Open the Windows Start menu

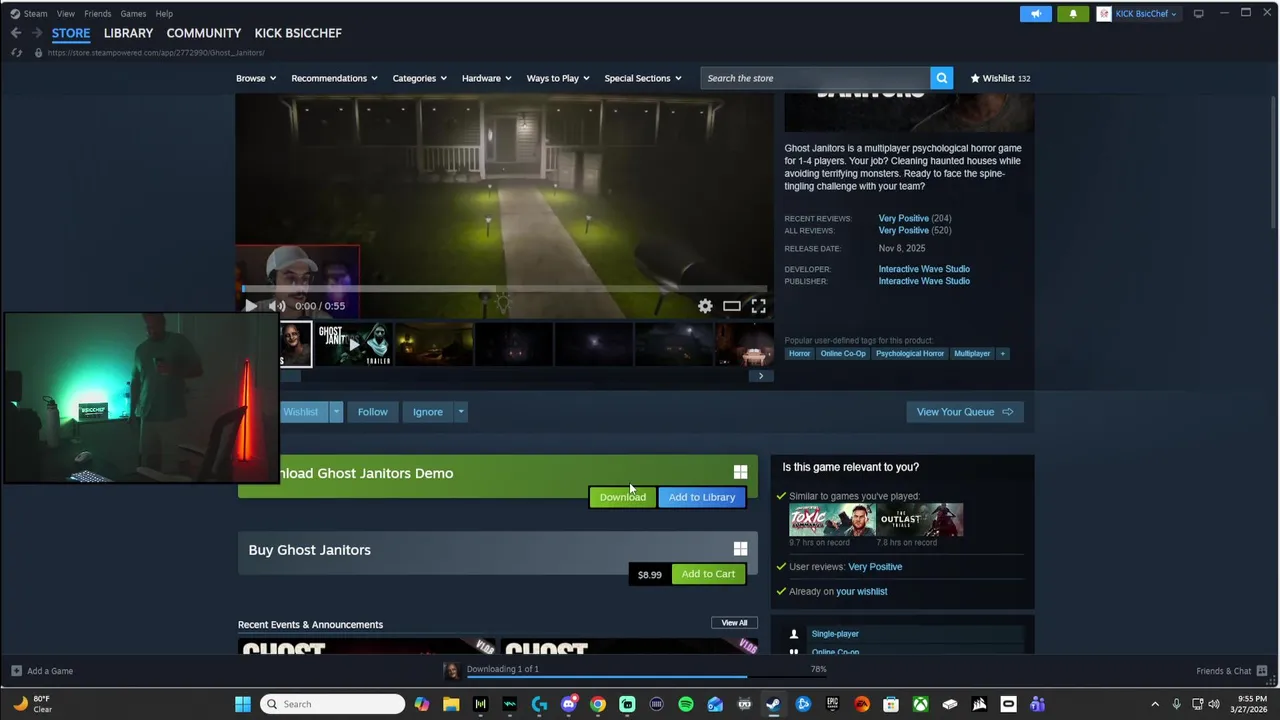point(243,704)
